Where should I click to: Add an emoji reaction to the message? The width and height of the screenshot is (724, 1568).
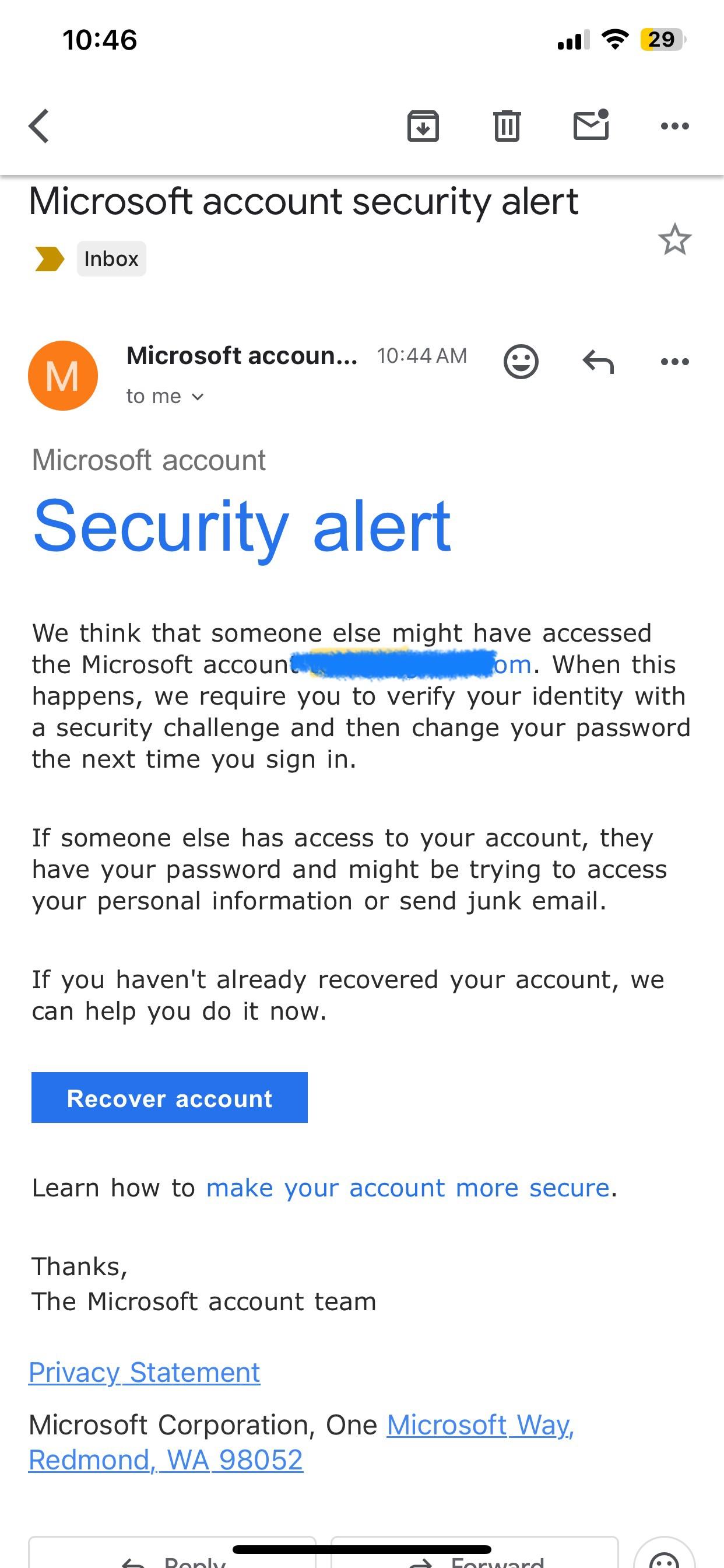[x=522, y=362]
